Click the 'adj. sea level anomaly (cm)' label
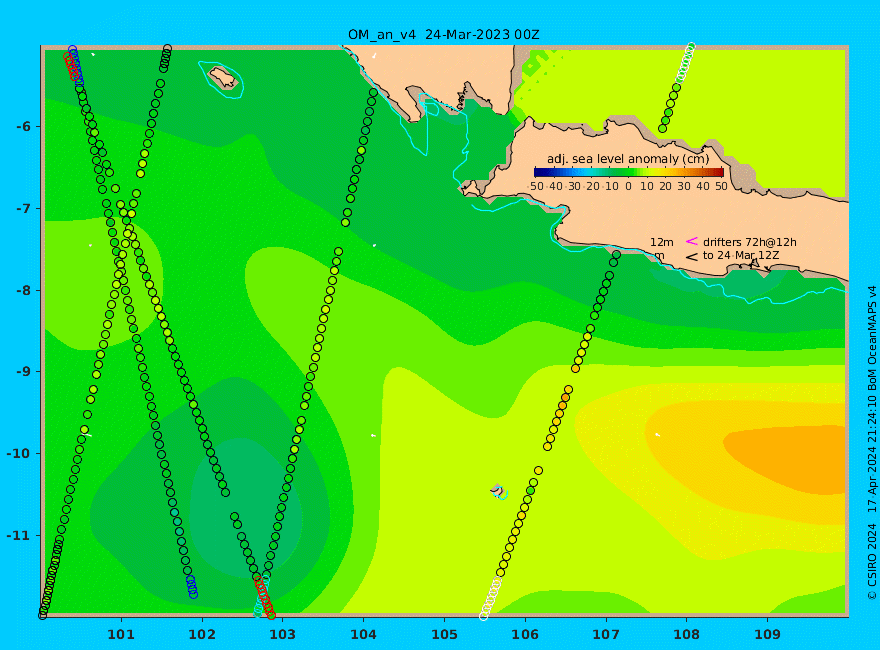 click(x=628, y=159)
